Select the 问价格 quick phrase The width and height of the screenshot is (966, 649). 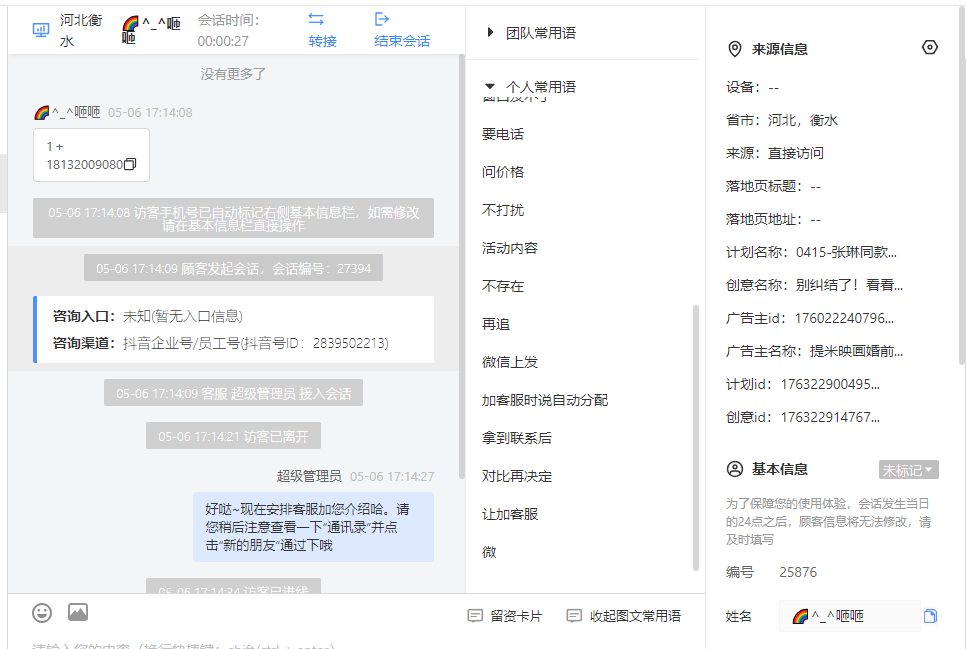pos(503,172)
